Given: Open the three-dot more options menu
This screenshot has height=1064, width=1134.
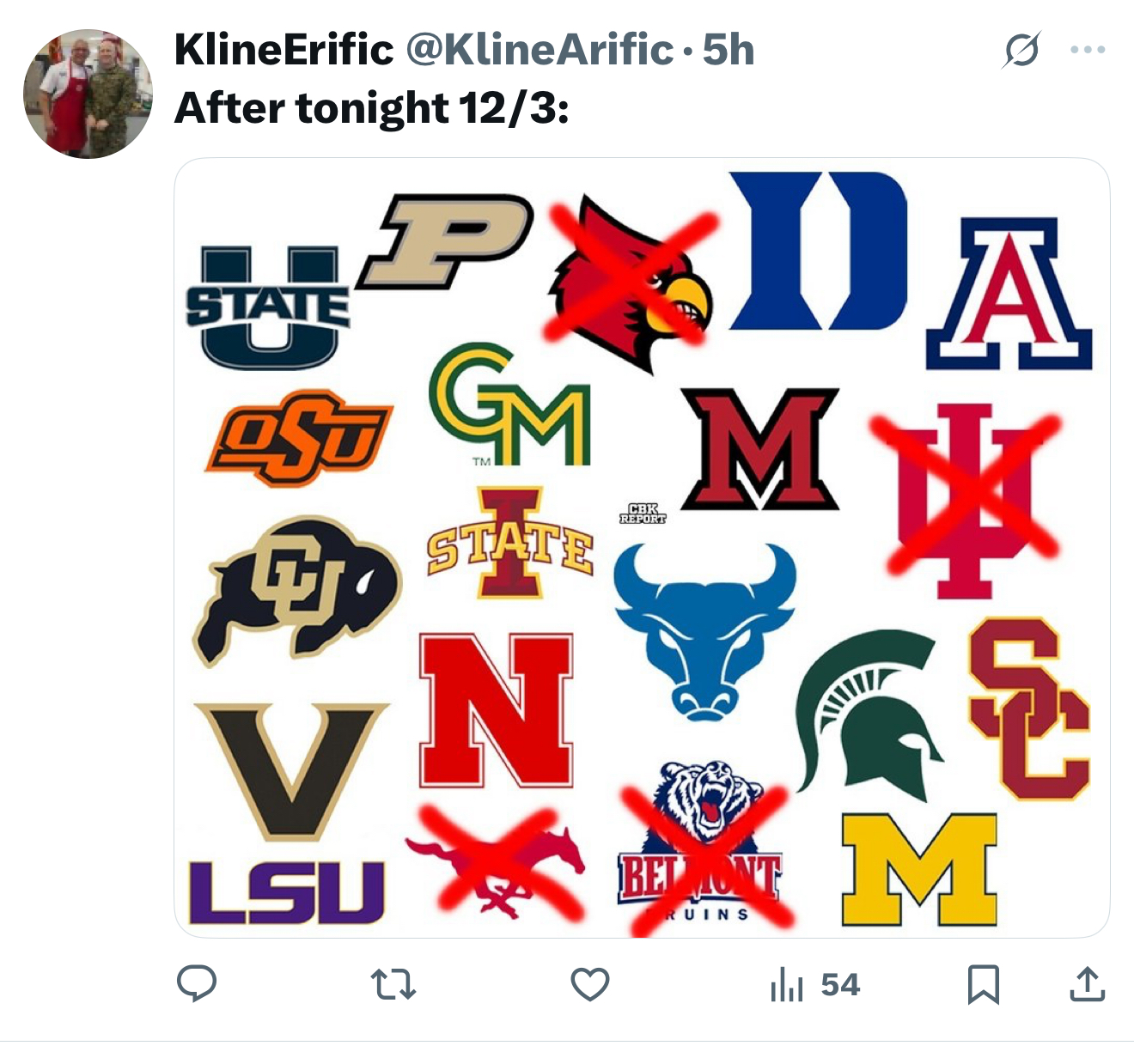Looking at the screenshot, I should [1088, 50].
